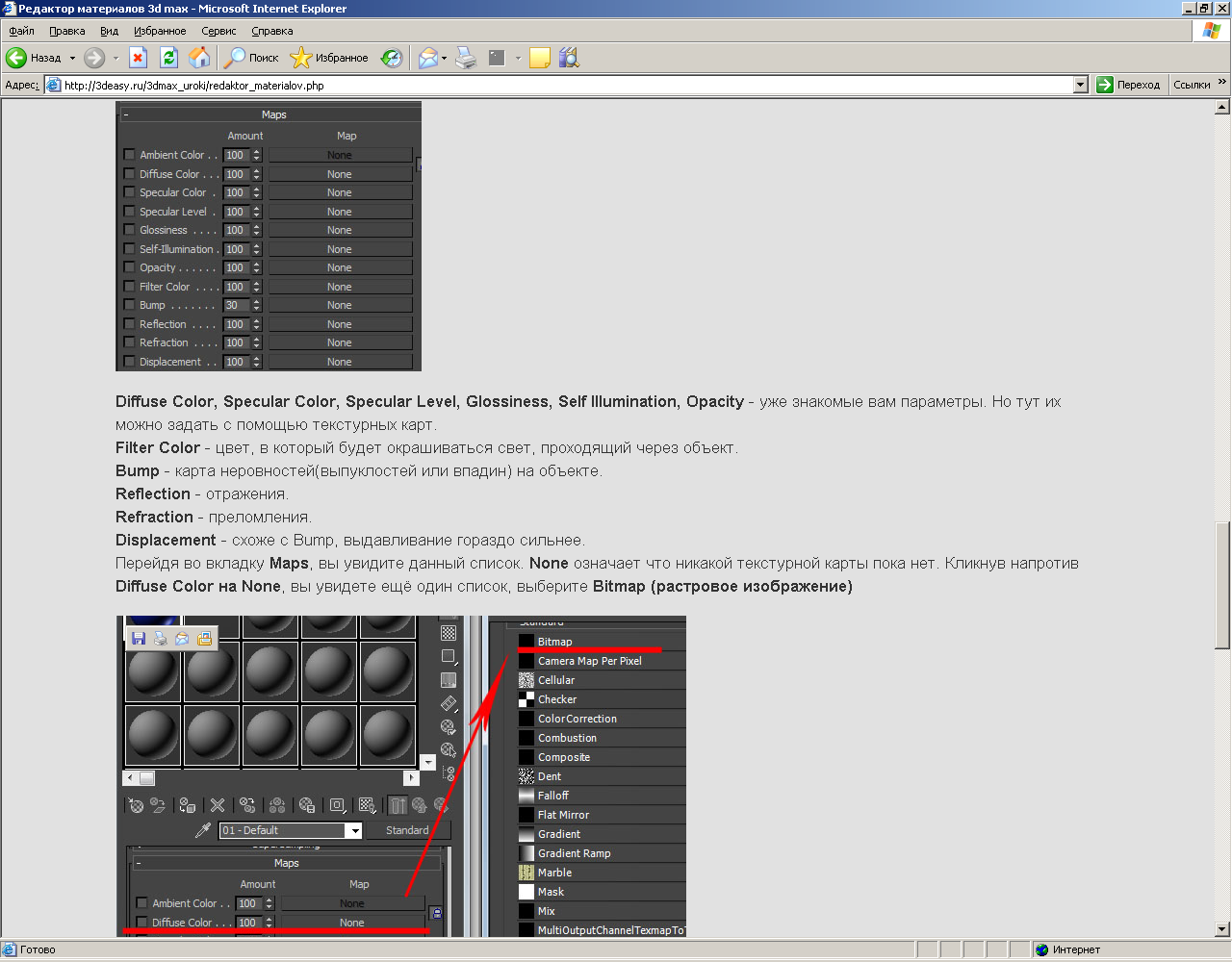The height and width of the screenshot is (962, 1232).
Task: Click the page vertical scrollbar thumb
Action: (1222, 585)
